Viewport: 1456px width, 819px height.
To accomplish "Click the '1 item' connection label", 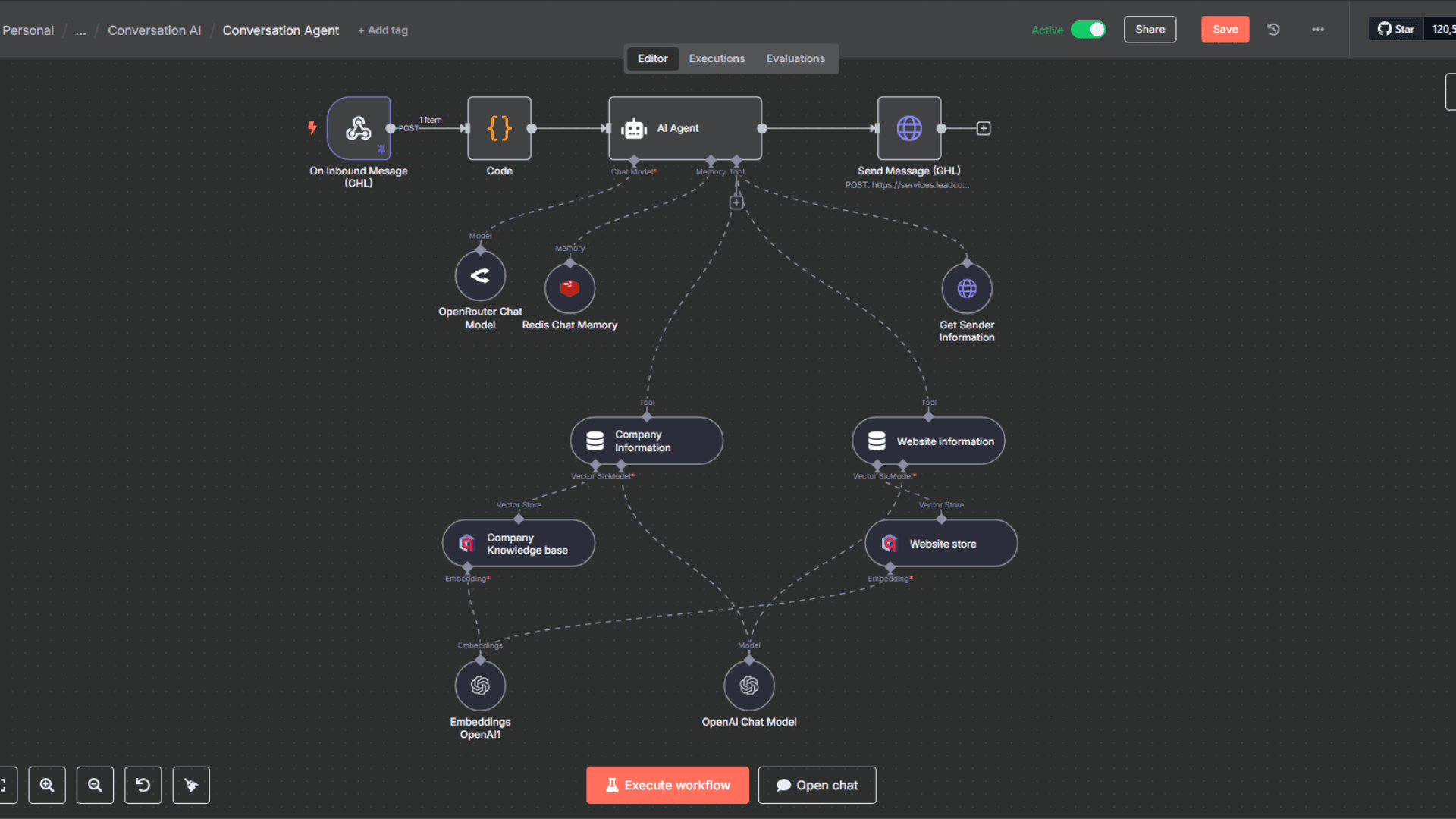I will (x=430, y=120).
